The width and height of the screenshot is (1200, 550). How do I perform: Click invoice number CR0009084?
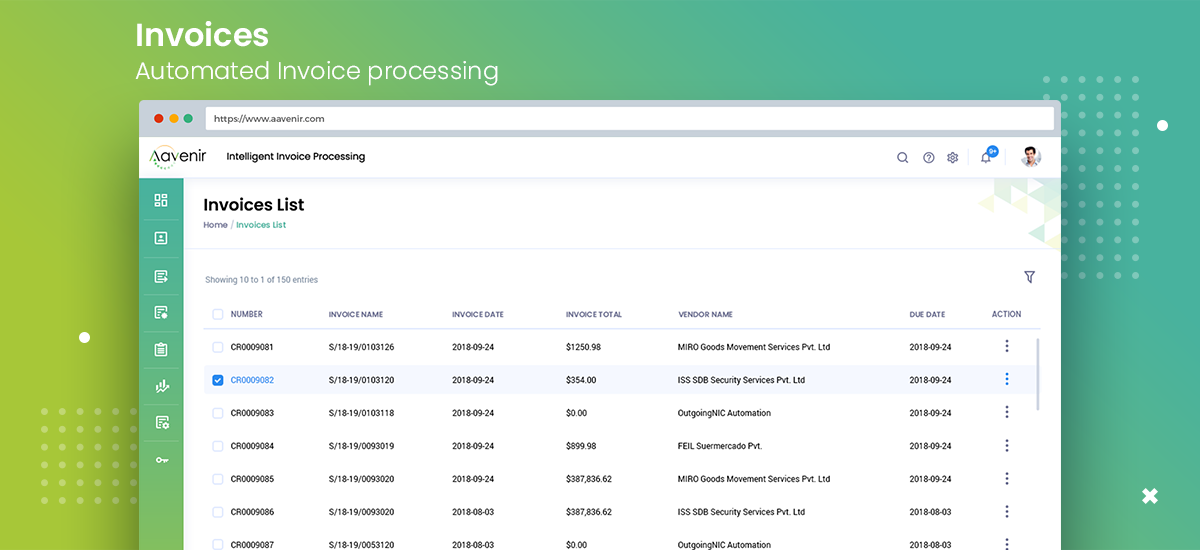pyautogui.click(x=252, y=446)
